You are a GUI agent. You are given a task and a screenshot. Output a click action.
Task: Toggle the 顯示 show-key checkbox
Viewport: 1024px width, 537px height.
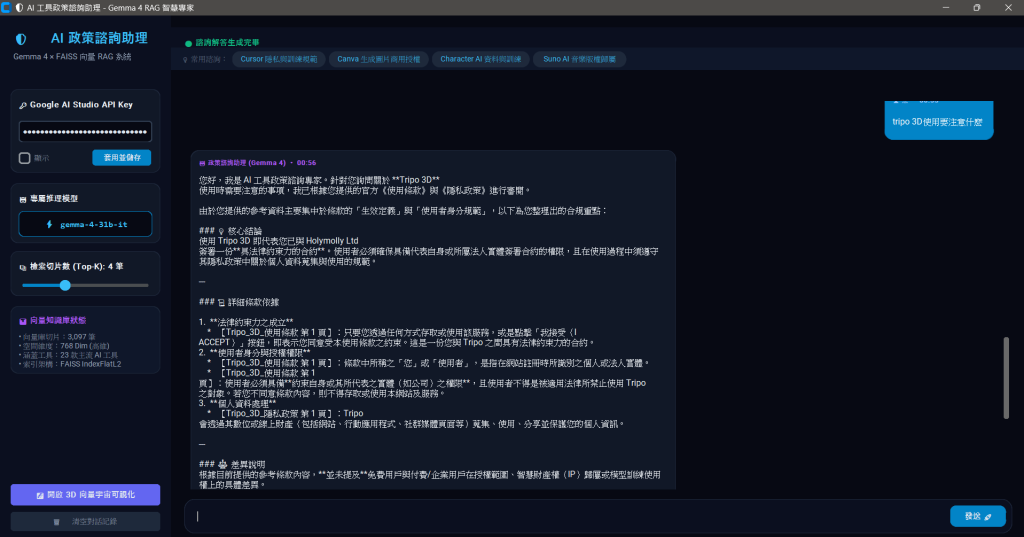pyautogui.click(x=24, y=158)
